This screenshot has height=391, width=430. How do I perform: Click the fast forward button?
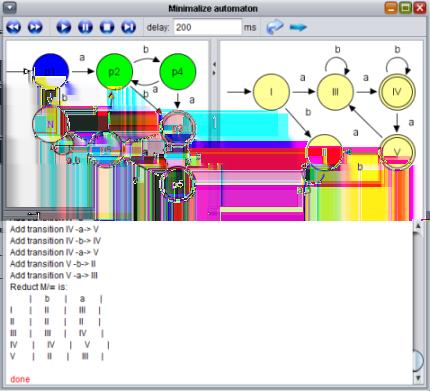coord(35,27)
